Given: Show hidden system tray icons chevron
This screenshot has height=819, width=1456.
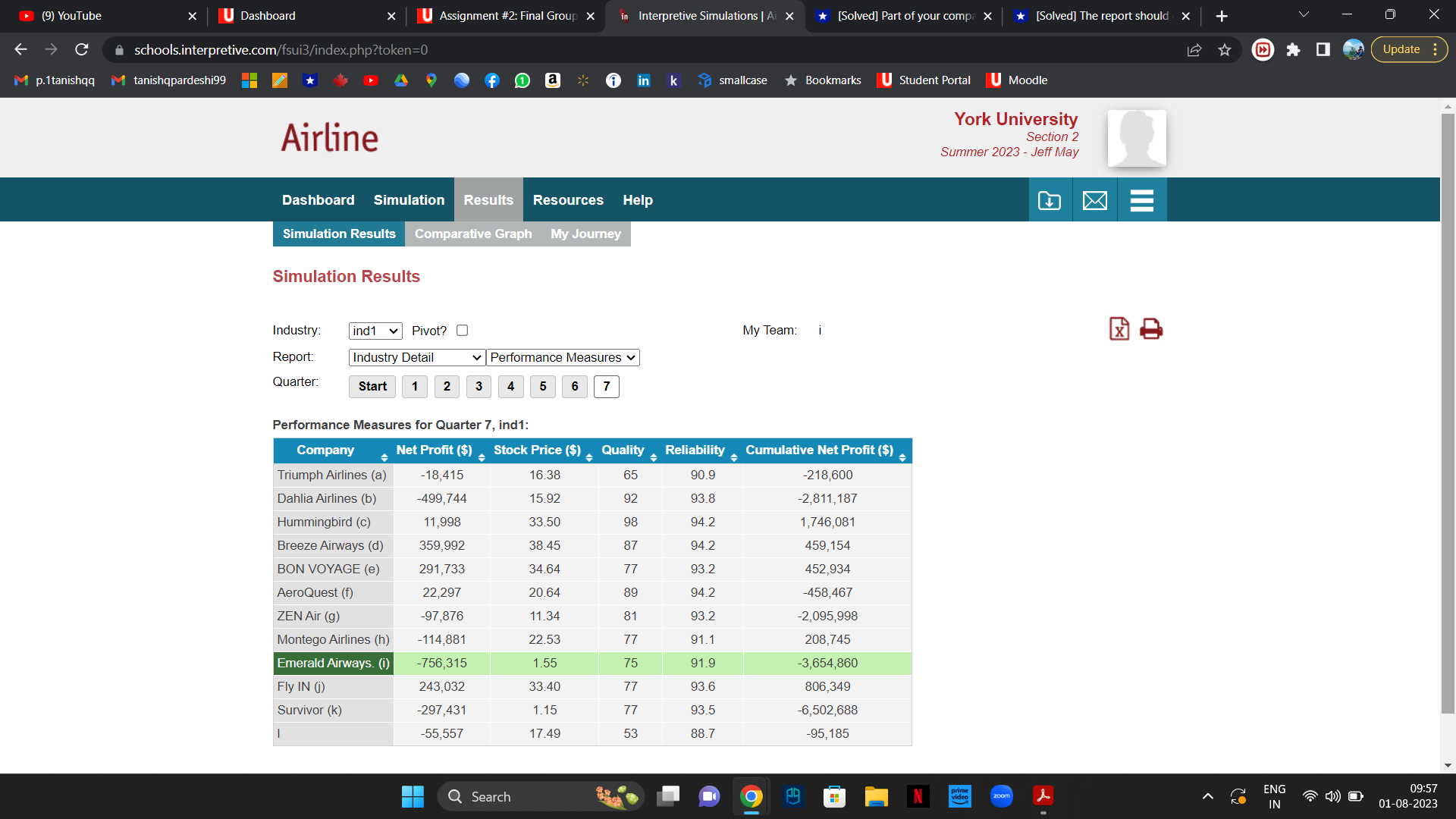Looking at the screenshot, I should click(x=1208, y=796).
